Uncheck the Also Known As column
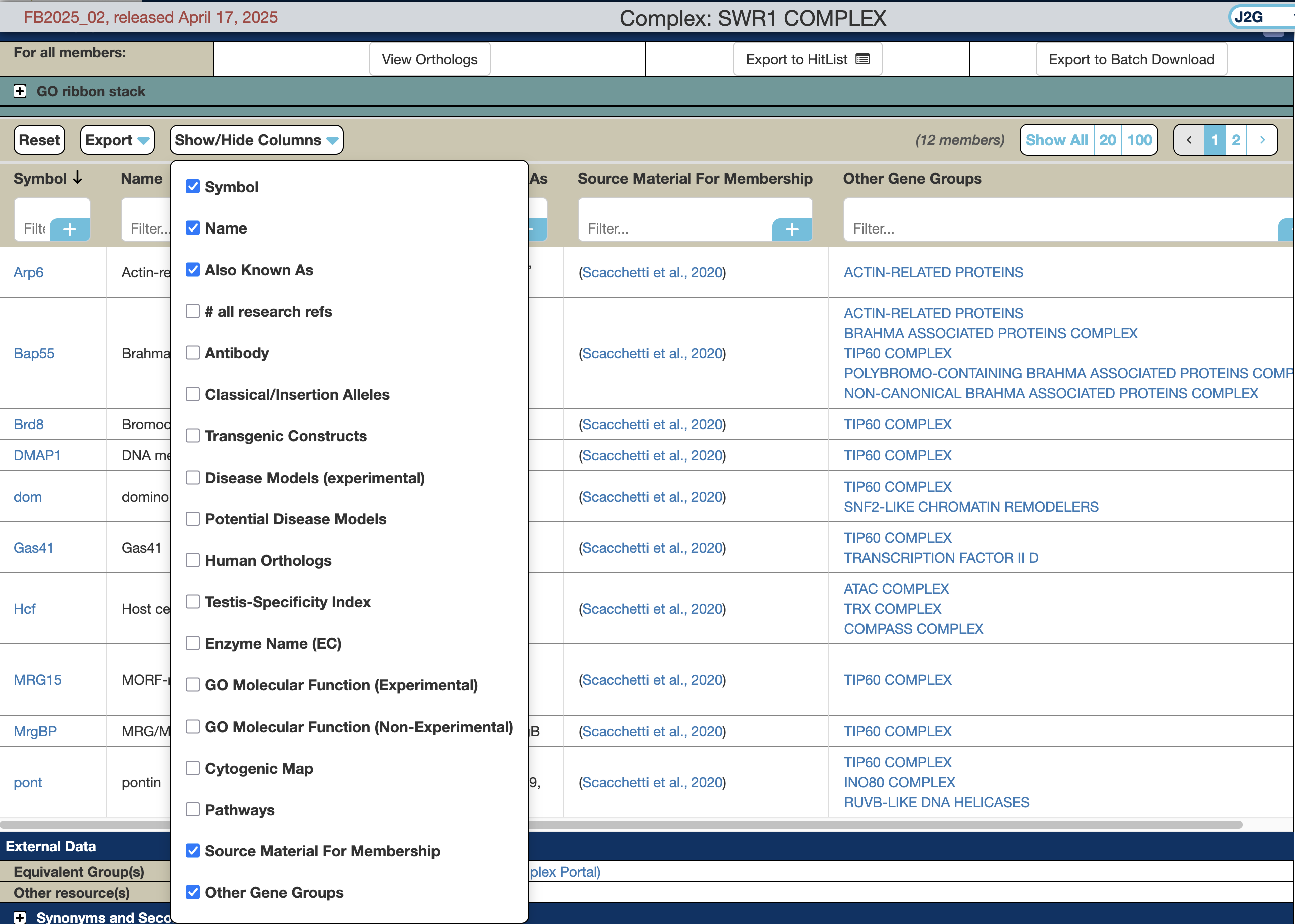 click(x=193, y=270)
